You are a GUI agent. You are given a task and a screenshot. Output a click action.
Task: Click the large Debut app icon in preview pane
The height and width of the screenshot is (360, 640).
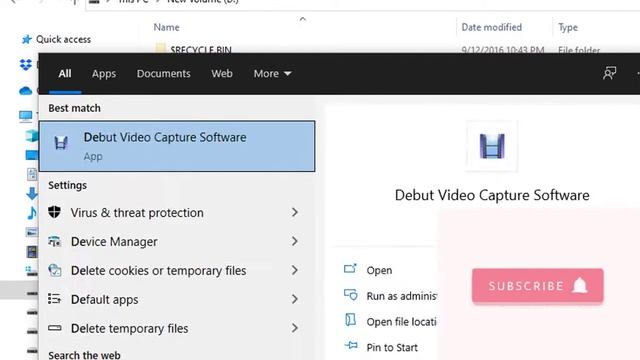492,146
